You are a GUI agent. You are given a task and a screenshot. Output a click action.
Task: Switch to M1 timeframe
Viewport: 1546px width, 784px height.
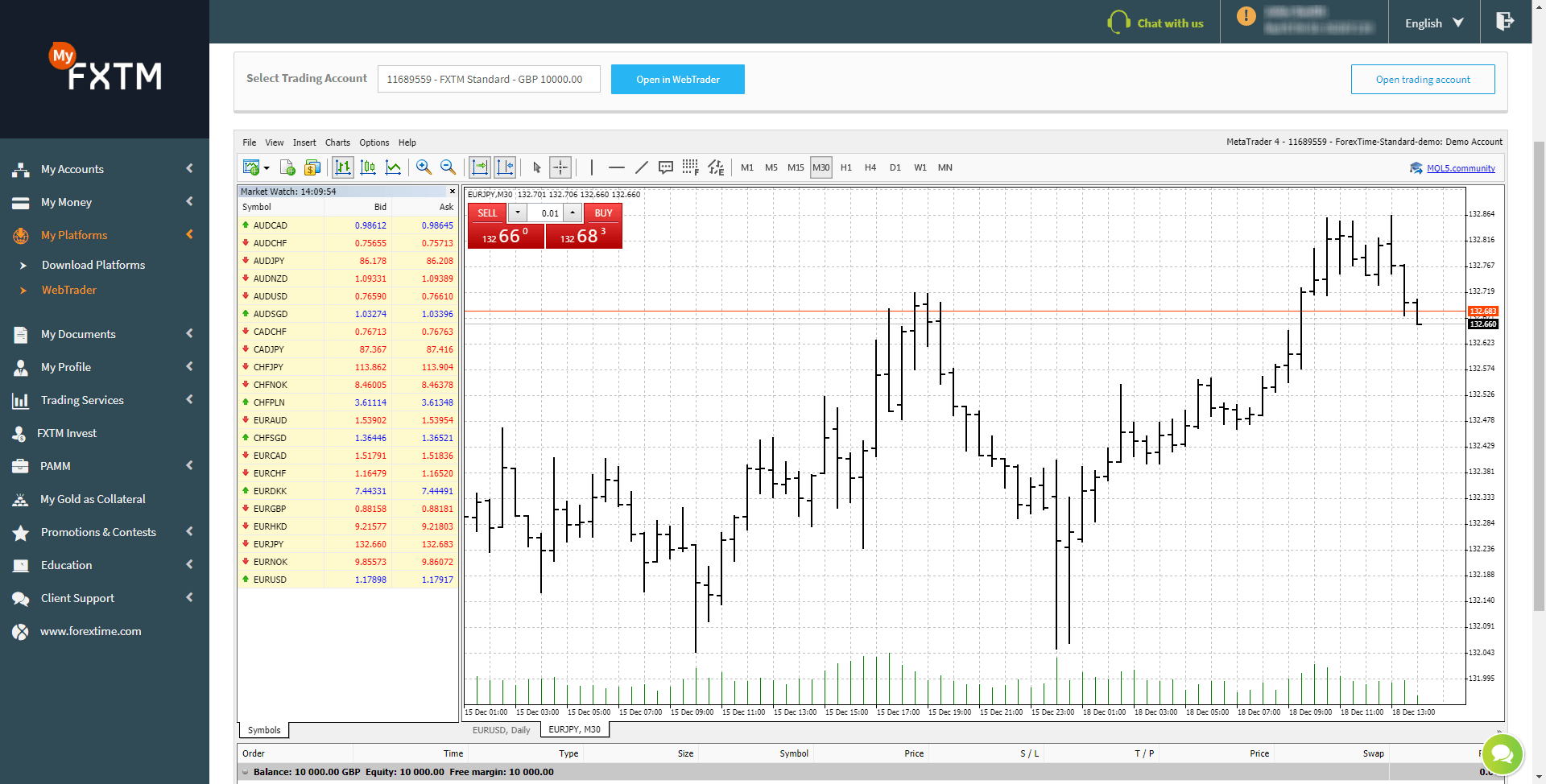click(x=747, y=167)
